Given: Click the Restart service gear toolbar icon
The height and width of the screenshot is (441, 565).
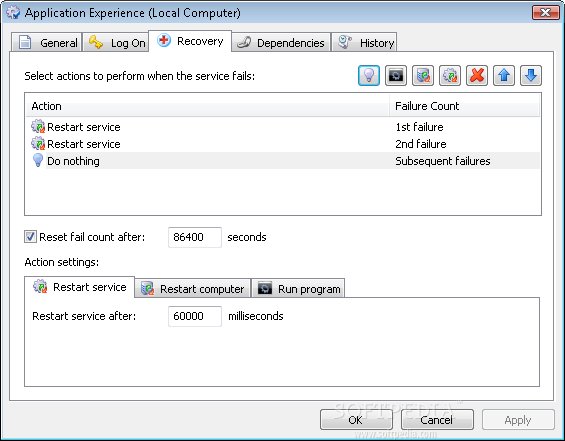Looking at the screenshot, I should 450,76.
